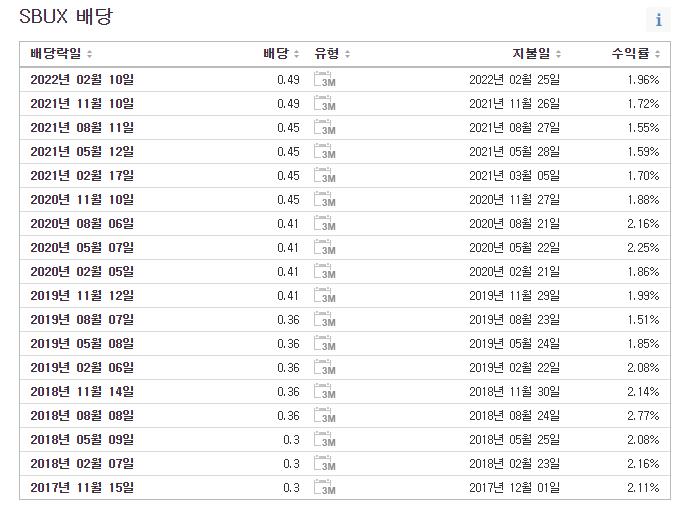
Task: Click 3M type icon in 2022년 02월 10일 row
Action: pyautogui.click(x=325, y=79)
